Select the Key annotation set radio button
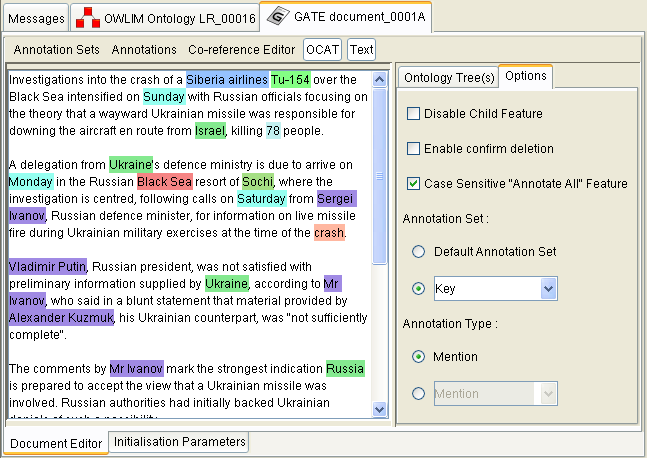This screenshot has width=648, height=458. tap(419, 289)
